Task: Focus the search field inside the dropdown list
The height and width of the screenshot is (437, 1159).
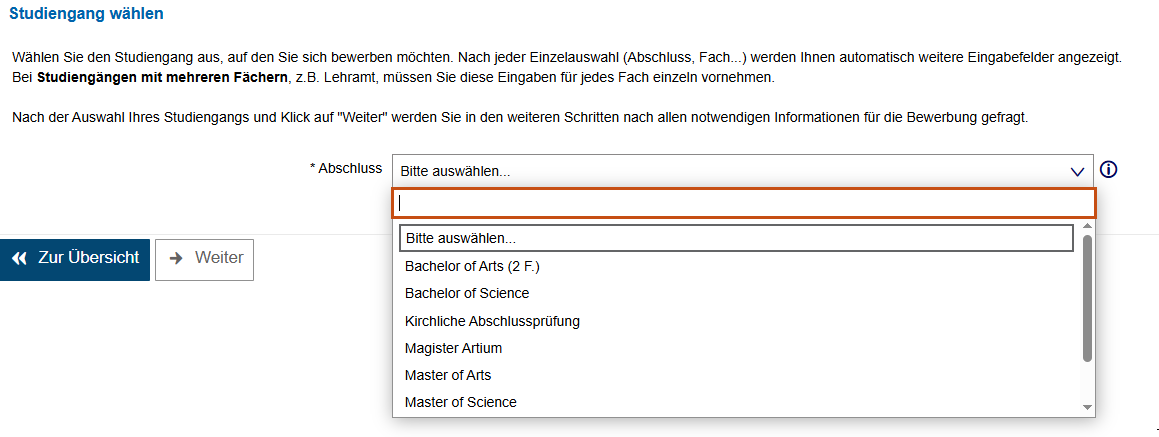Action: 744,203
